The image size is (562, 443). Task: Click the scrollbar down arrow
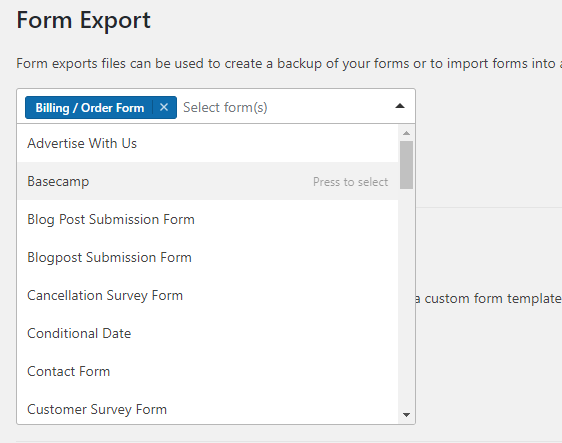(406, 415)
